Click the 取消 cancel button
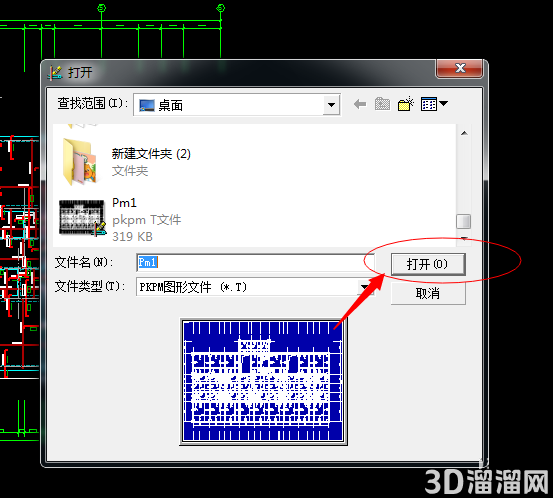Image resolution: width=553 pixels, height=498 pixels. pos(428,293)
